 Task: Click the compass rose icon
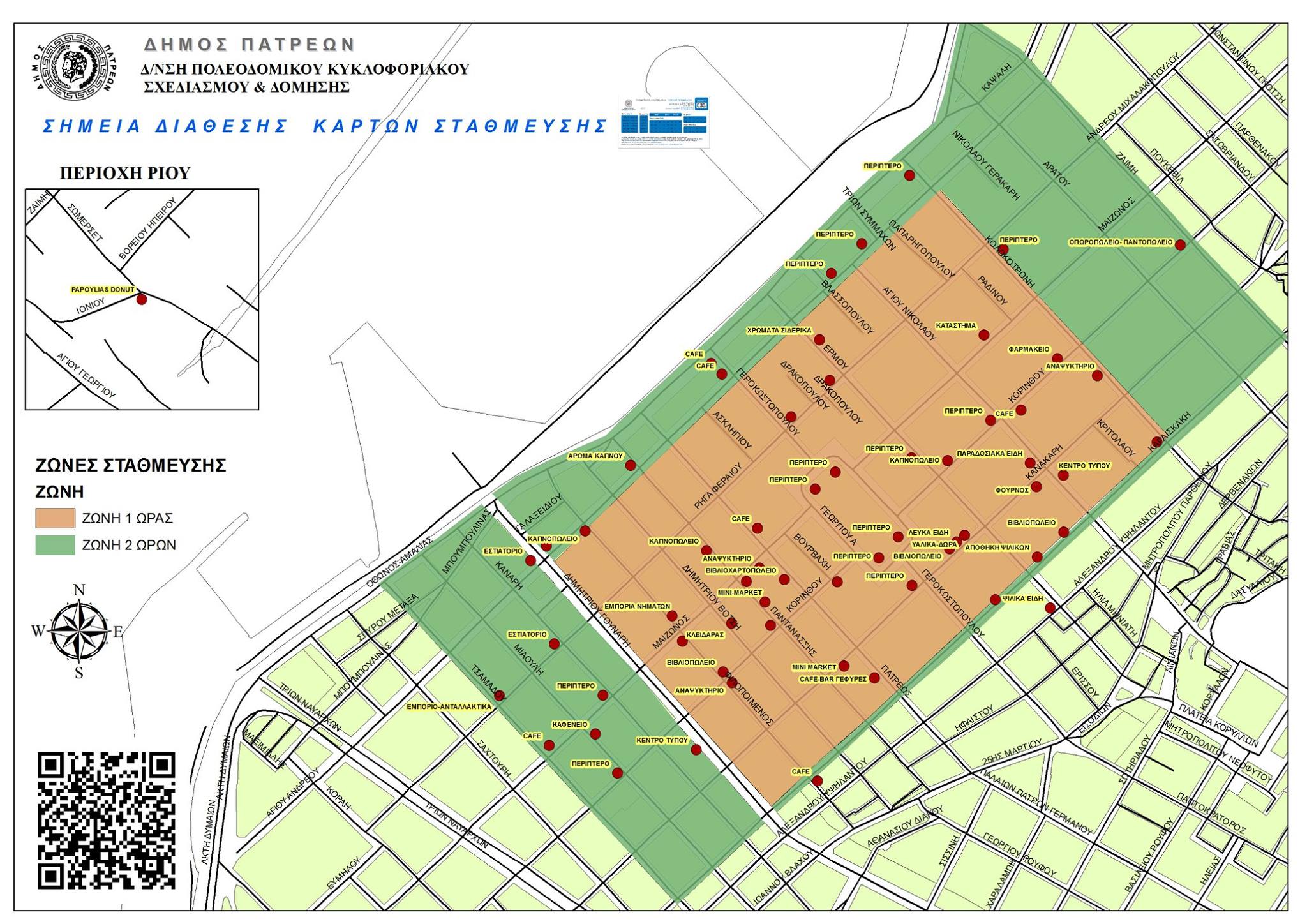[78, 630]
